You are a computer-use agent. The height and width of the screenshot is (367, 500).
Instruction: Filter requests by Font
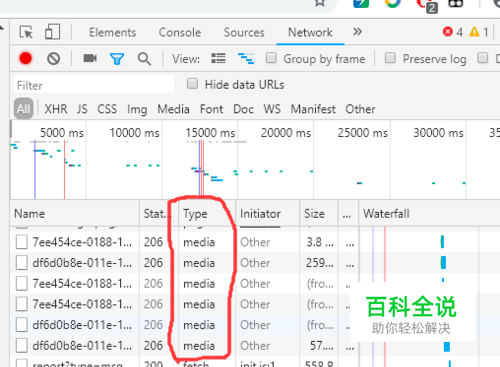point(211,109)
